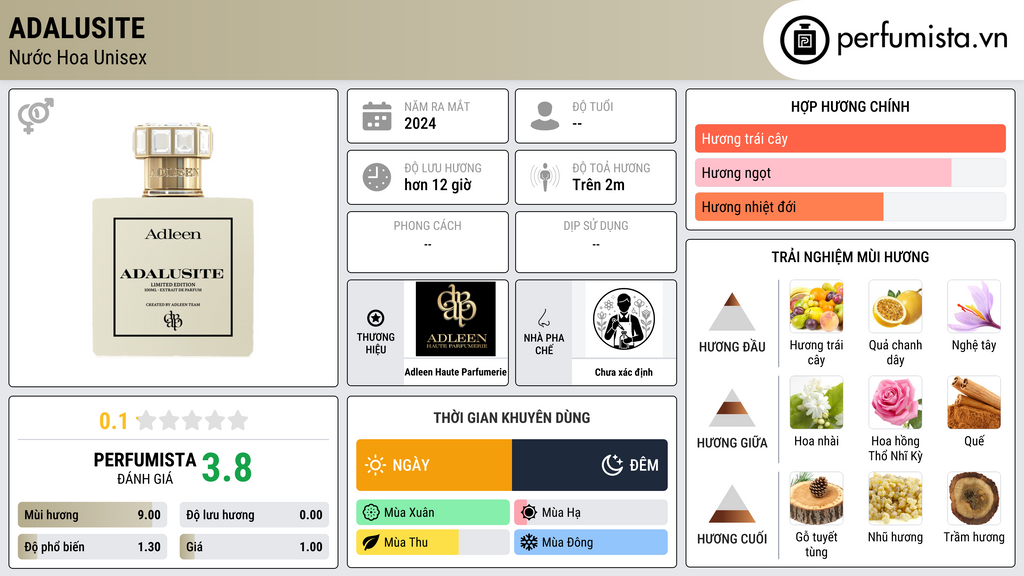Screen dimensions: 1024x576
Task: Click the Mùa Đông season bar
Action: 591,543
